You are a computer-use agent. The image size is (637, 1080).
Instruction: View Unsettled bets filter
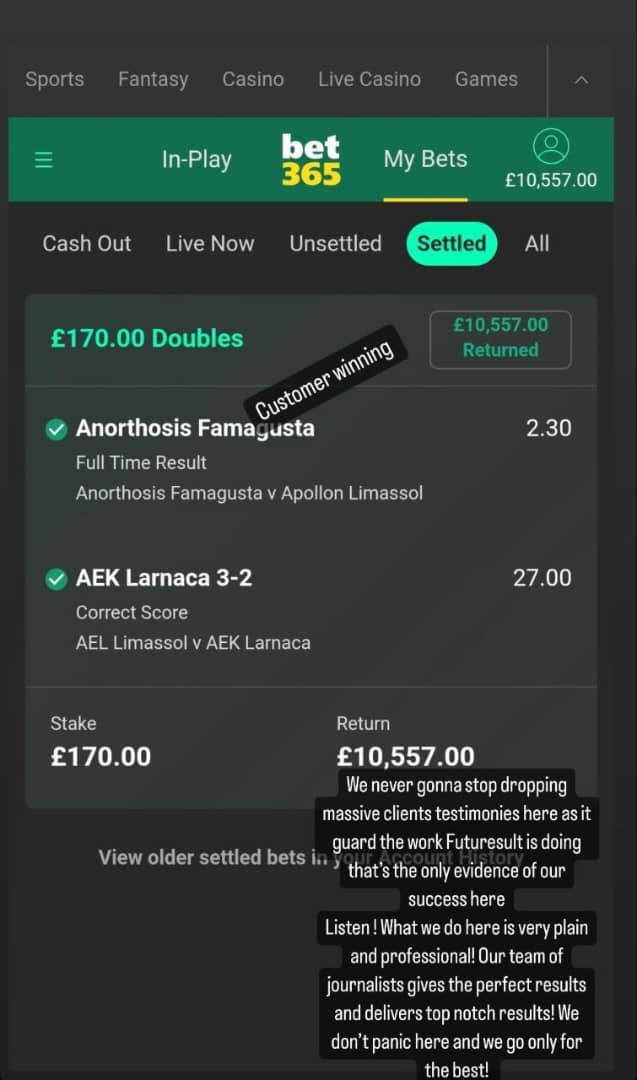(335, 244)
